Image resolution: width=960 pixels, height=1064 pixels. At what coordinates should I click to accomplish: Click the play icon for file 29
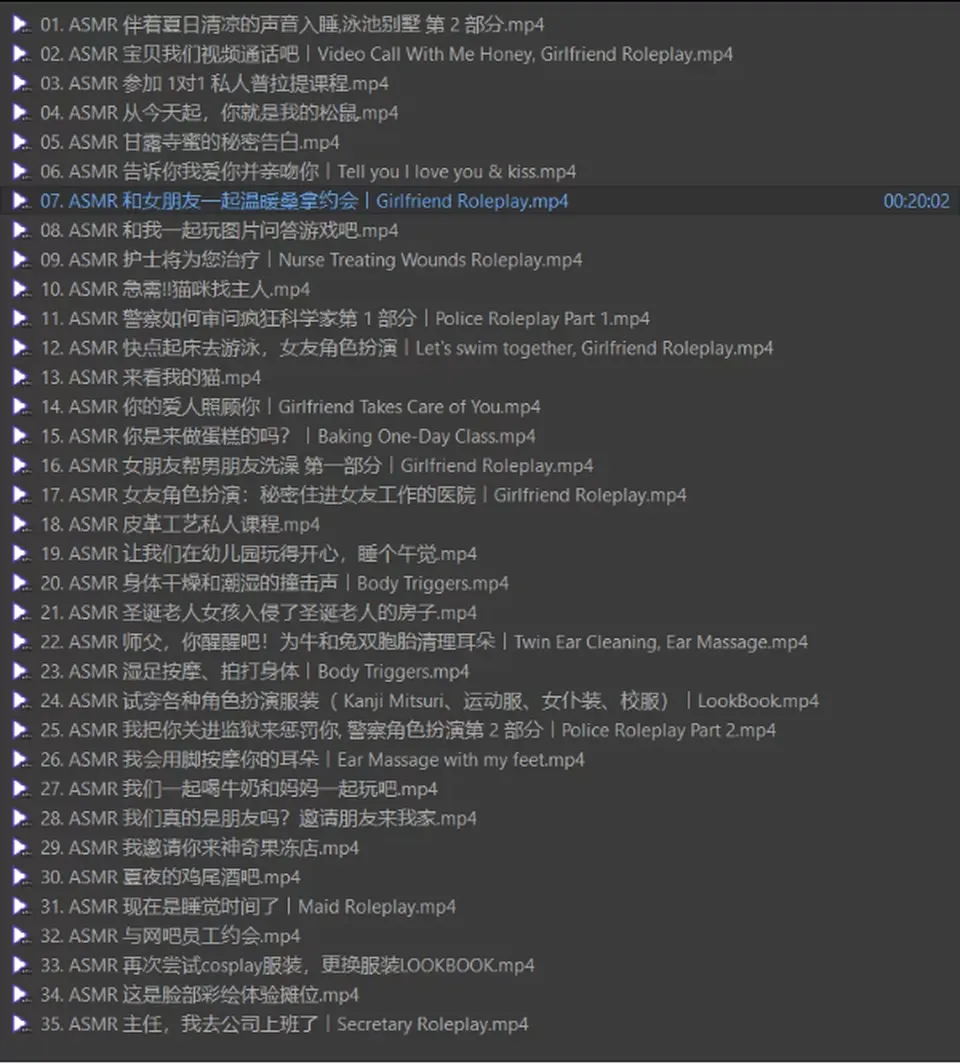tap(22, 848)
